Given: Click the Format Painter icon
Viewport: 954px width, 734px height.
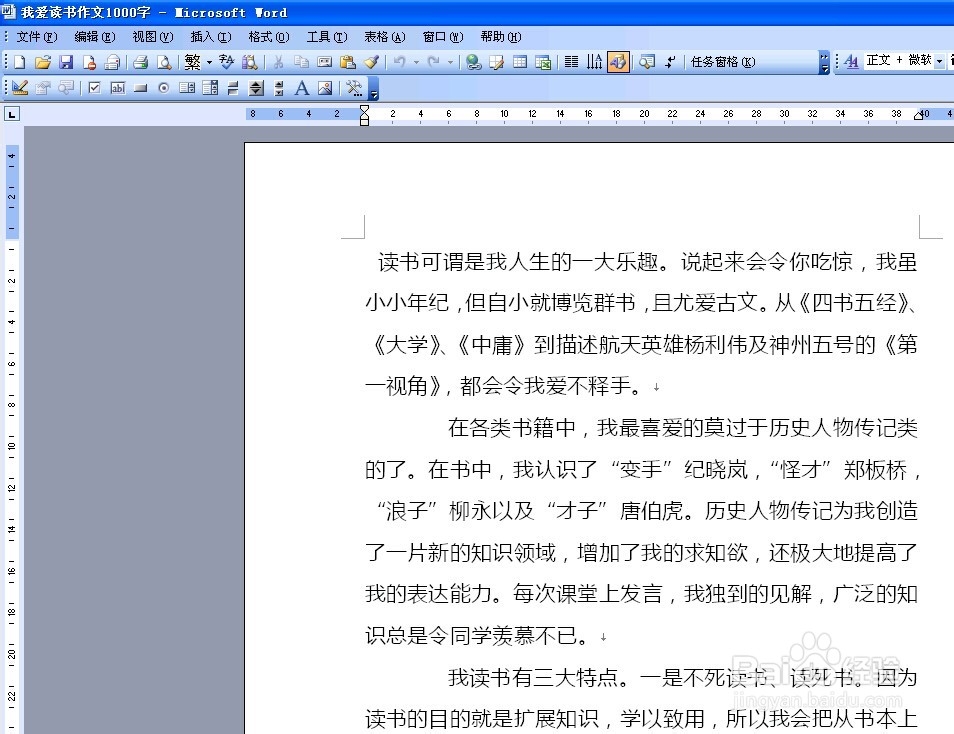Looking at the screenshot, I should click(371, 61).
